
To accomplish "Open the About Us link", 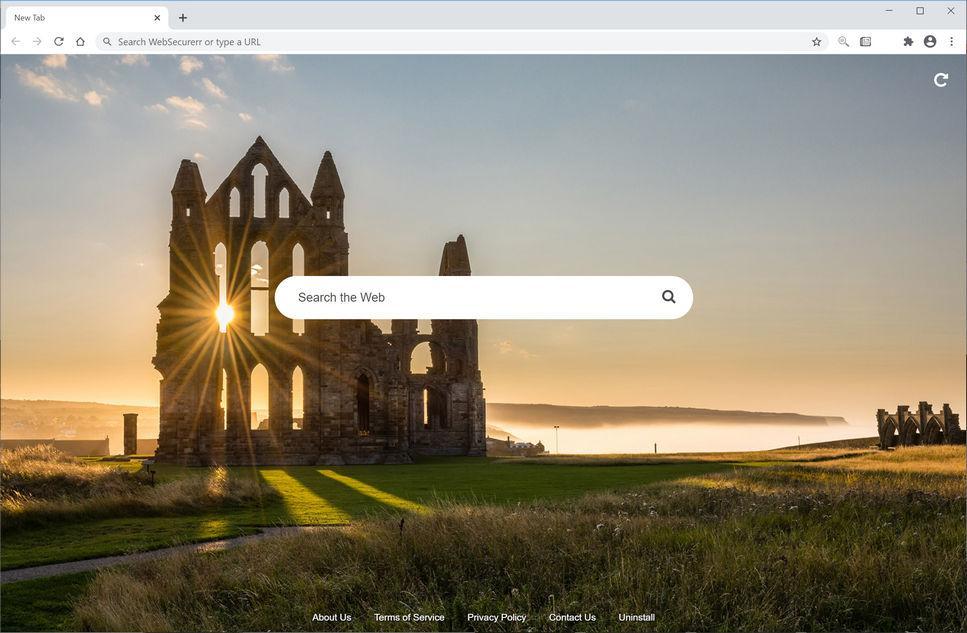I will tap(331, 617).
